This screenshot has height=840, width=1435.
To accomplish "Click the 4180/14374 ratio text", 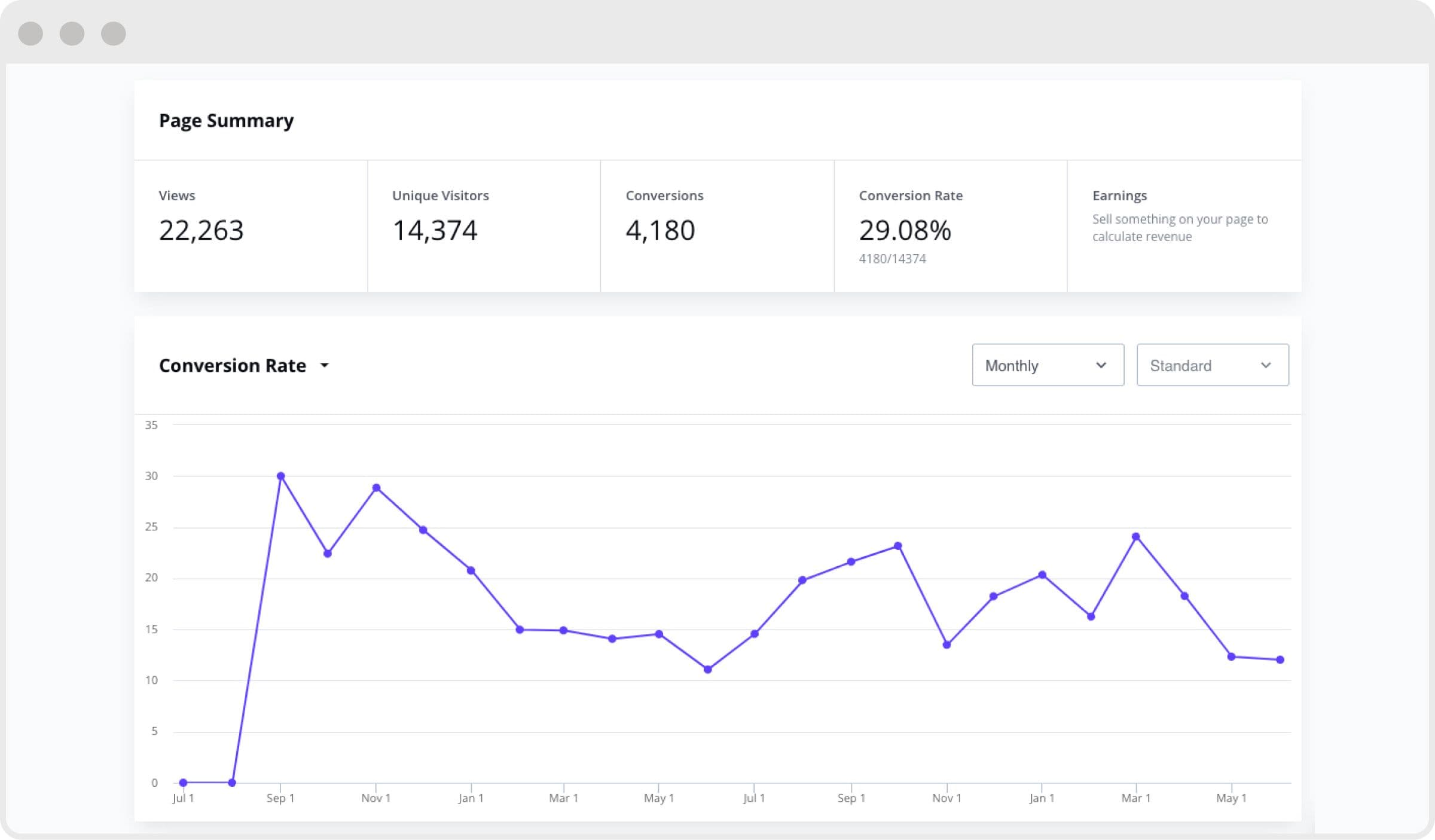I will (x=892, y=259).
